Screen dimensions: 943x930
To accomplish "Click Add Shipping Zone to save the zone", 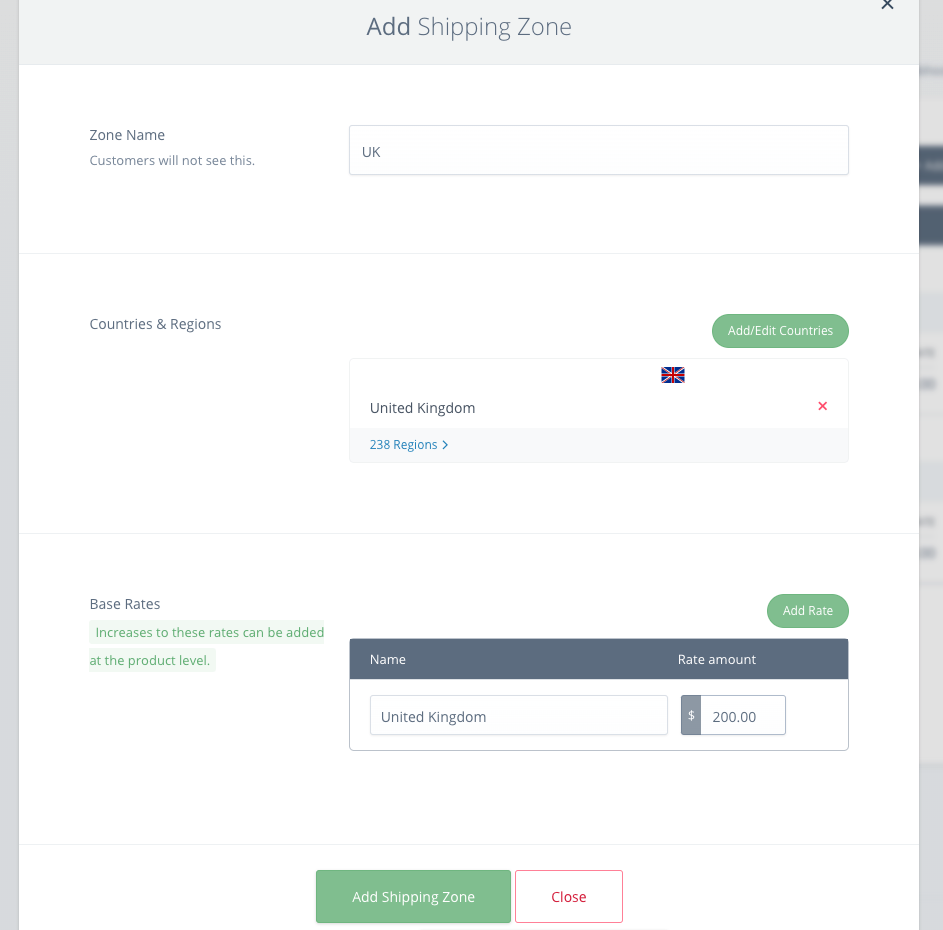I will point(413,896).
